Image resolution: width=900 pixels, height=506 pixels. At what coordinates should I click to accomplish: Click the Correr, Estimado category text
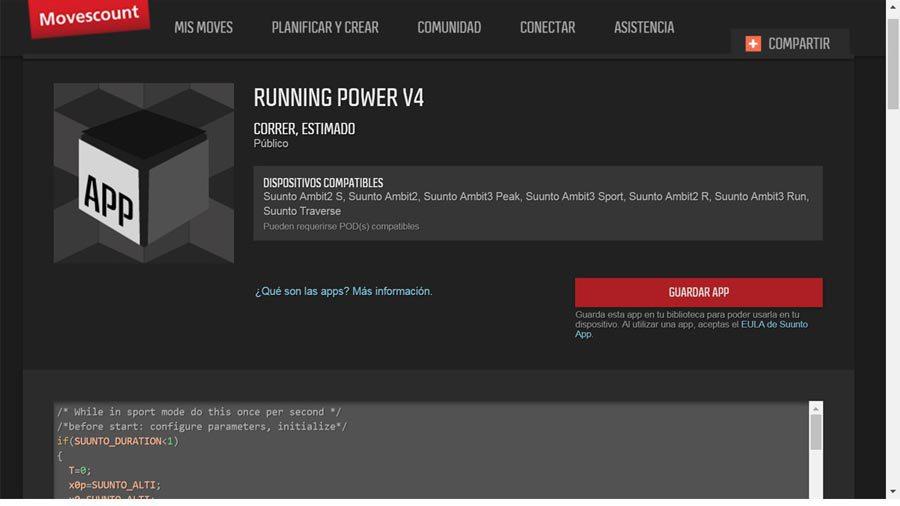(x=304, y=129)
